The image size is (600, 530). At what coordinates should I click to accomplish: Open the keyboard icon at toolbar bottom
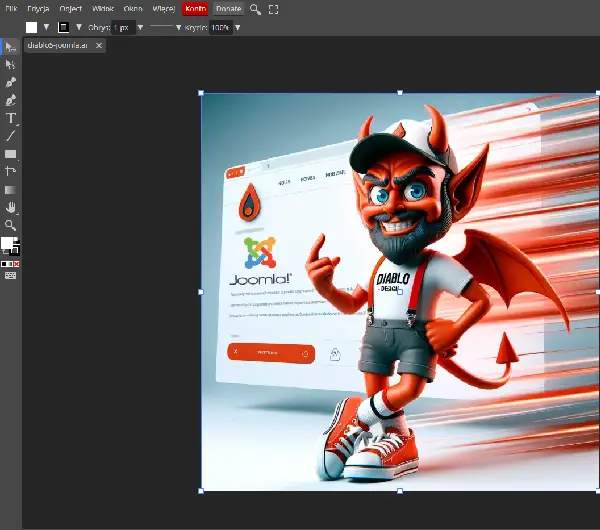click(x=10, y=275)
